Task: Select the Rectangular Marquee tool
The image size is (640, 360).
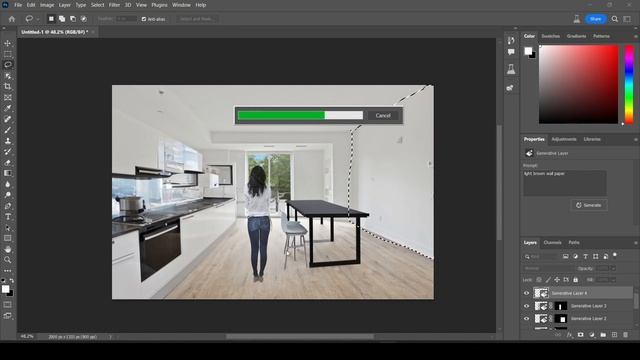Action: pos(7,54)
